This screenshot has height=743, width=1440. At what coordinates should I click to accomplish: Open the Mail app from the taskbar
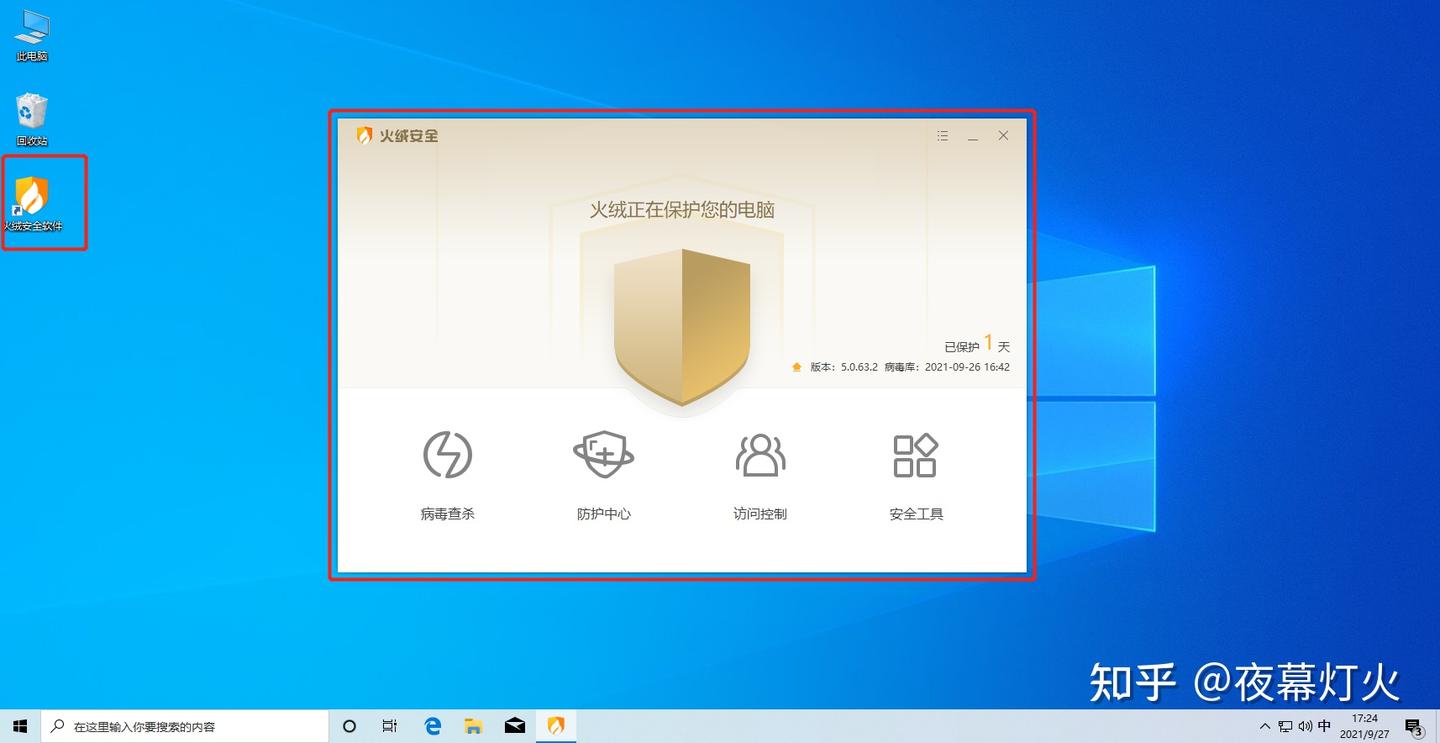[x=514, y=726]
